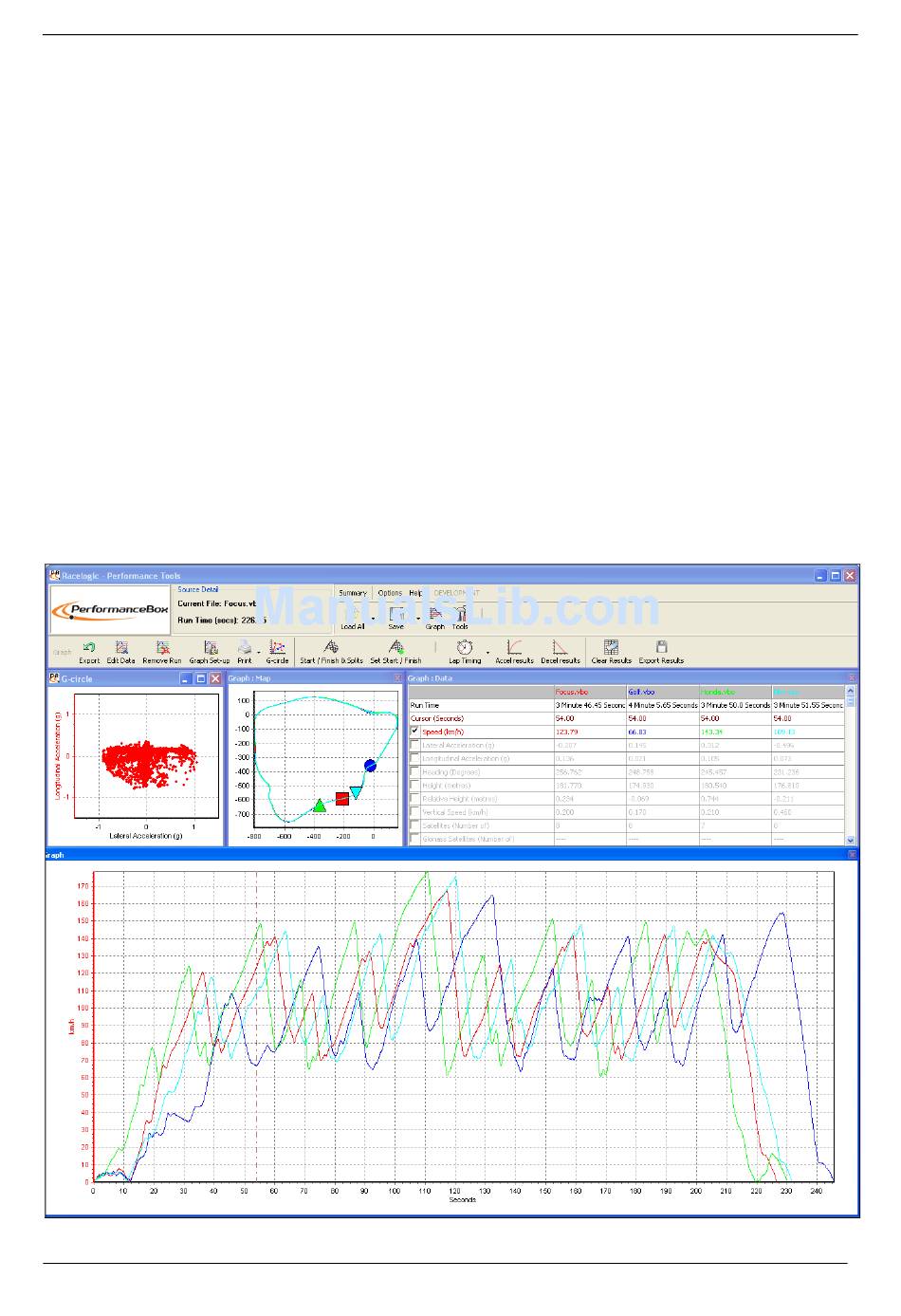
Task: Open the Print dropdown arrow
Action: click(x=258, y=652)
